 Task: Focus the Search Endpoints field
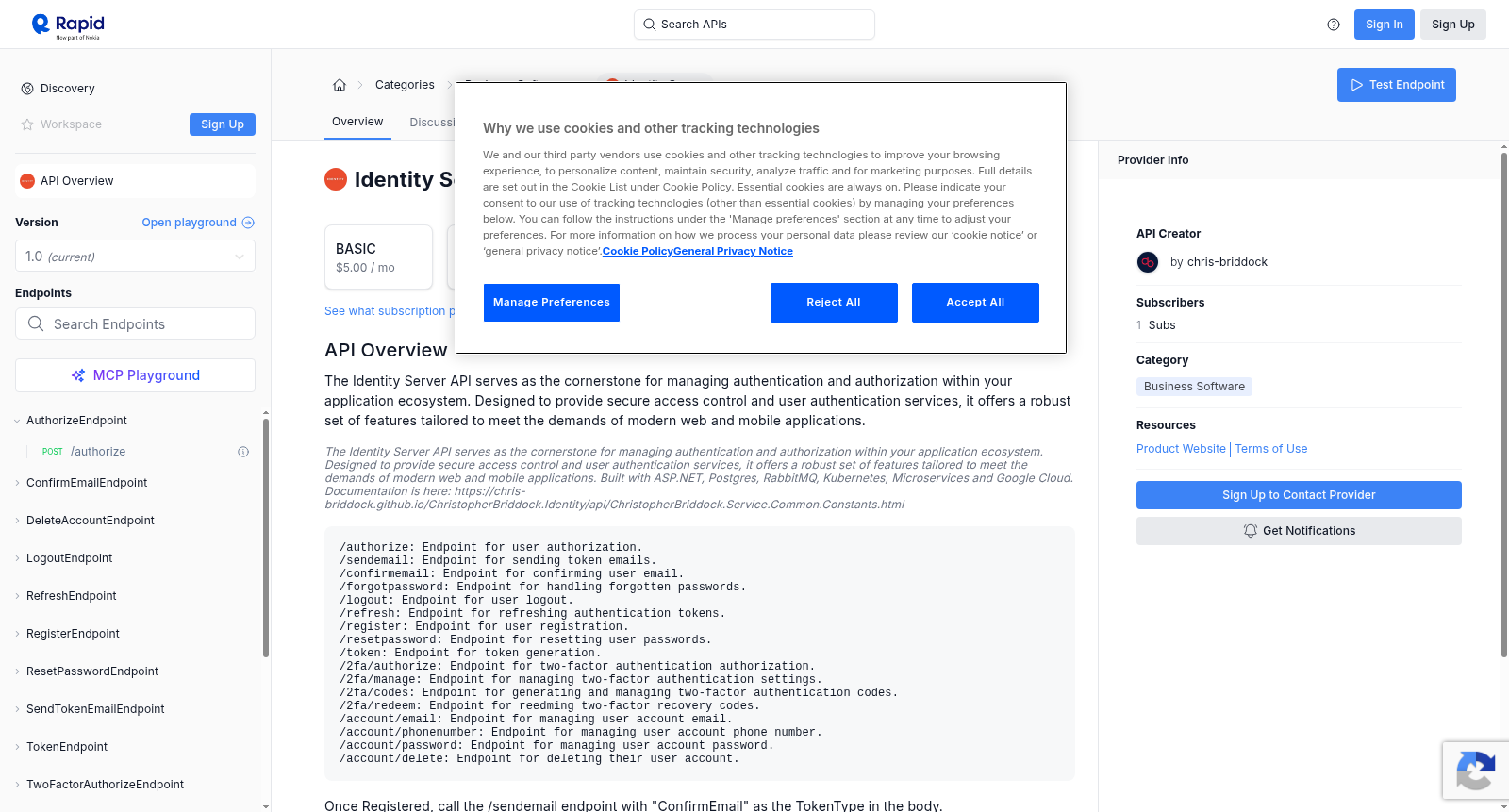(135, 323)
